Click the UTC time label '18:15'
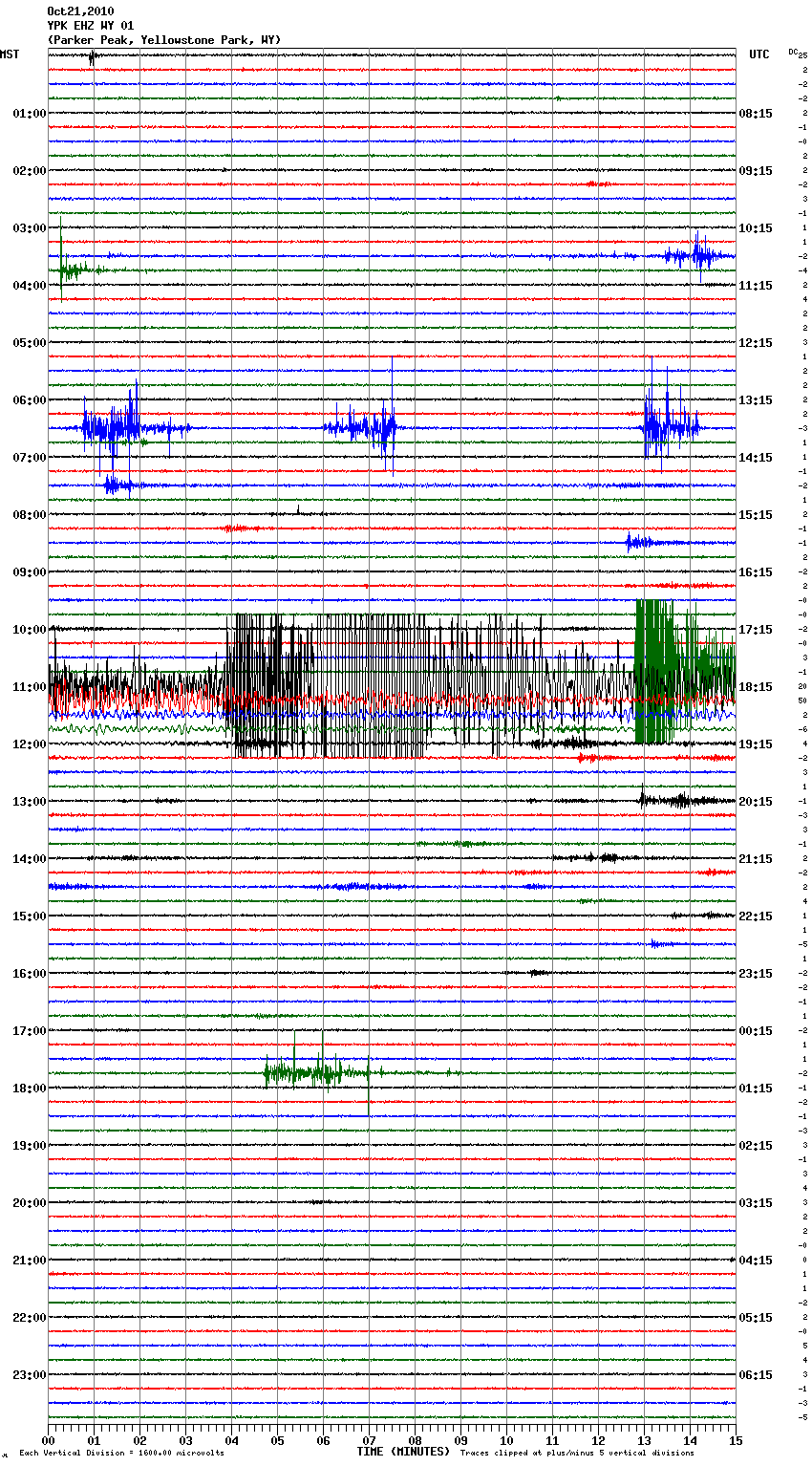812x1466 pixels. point(756,687)
